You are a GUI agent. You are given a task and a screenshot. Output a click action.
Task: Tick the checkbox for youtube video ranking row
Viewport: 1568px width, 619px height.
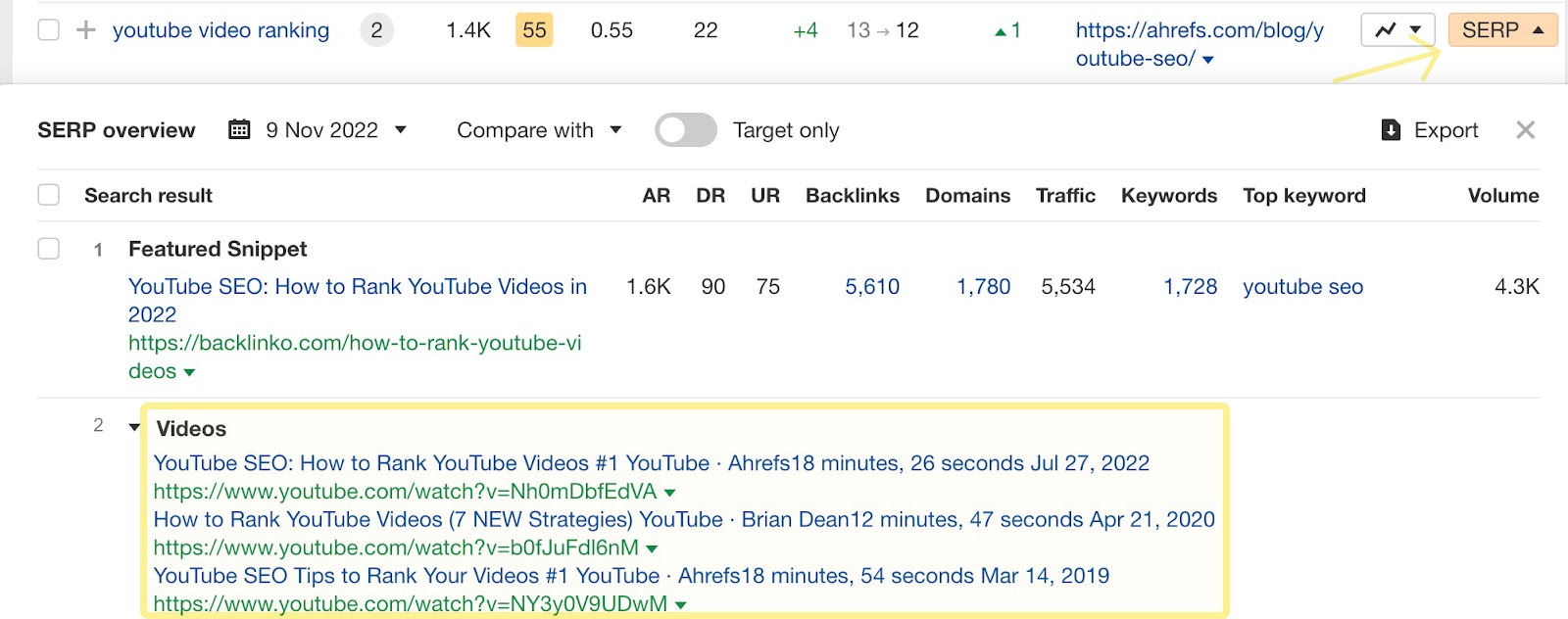click(x=48, y=30)
